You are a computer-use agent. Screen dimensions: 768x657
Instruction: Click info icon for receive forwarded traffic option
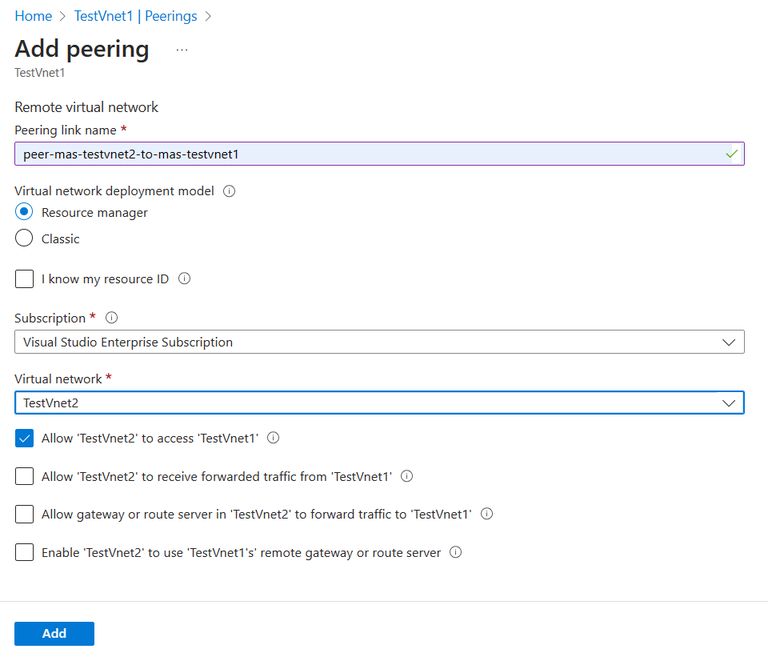point(406,477)
